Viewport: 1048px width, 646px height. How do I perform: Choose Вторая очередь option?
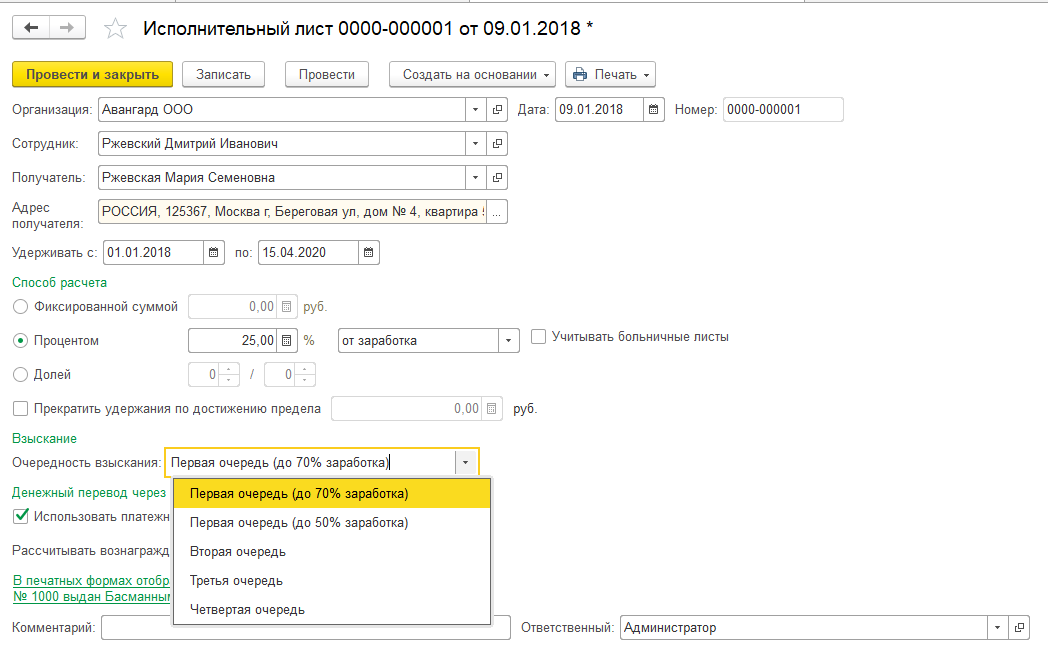[332, 552]
